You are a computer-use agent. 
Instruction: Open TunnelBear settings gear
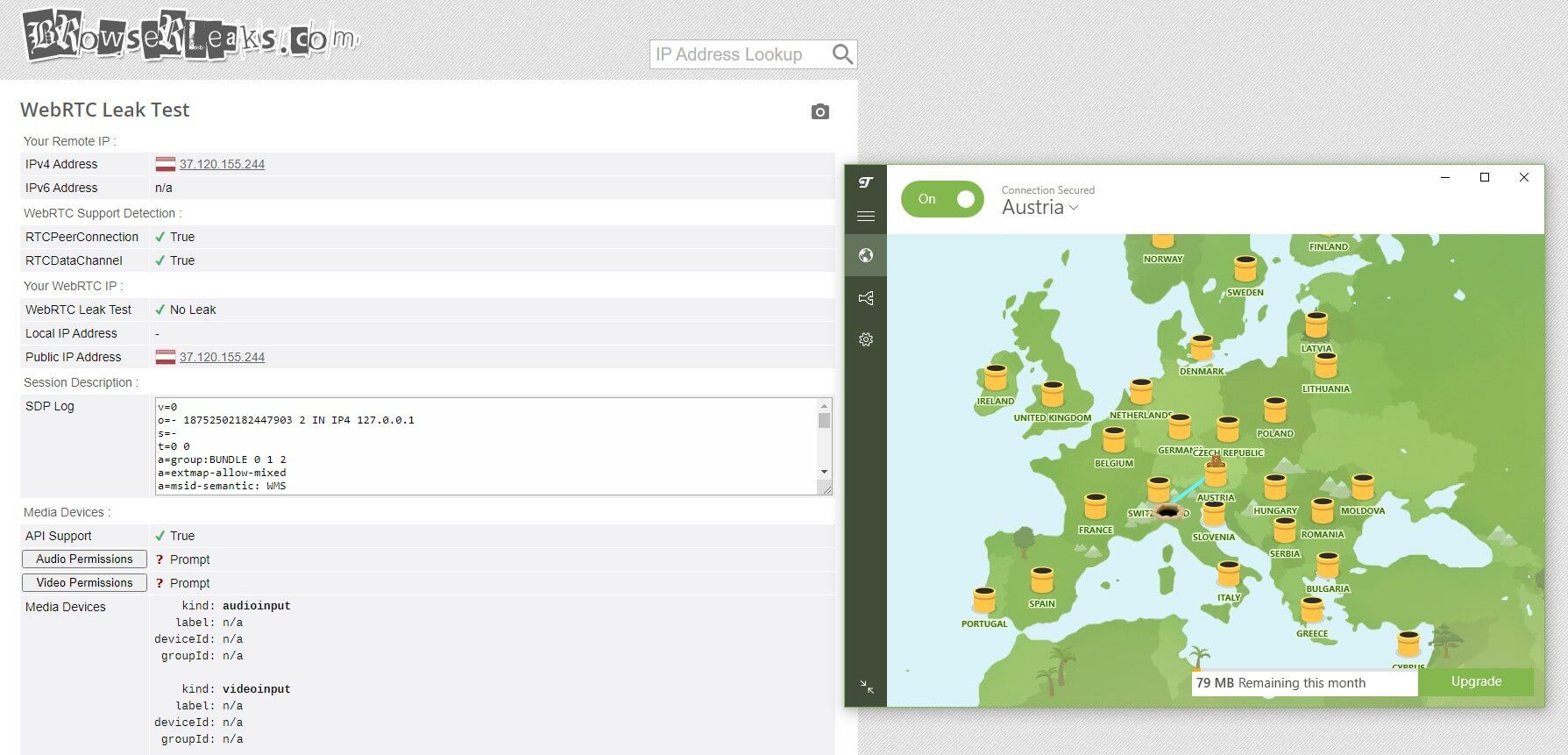click(x=866, y=339)
